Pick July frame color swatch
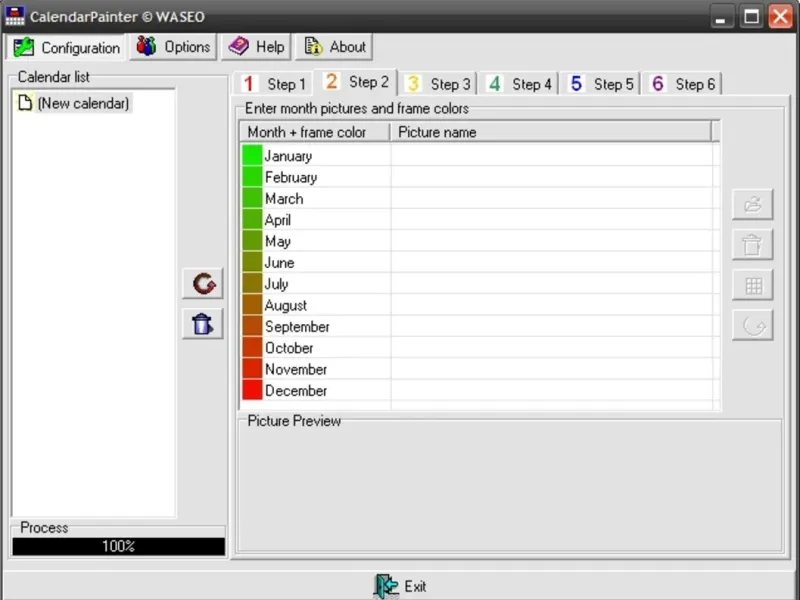This screenshot has width=800, height=600. tap(252, 284)
